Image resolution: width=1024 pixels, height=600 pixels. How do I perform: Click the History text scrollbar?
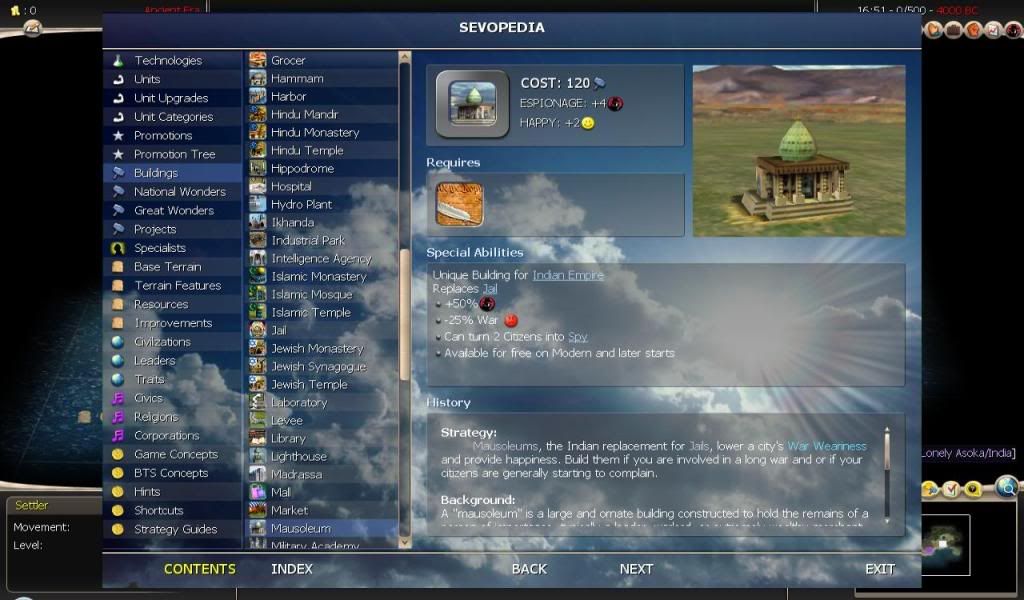tap(887, 475)
